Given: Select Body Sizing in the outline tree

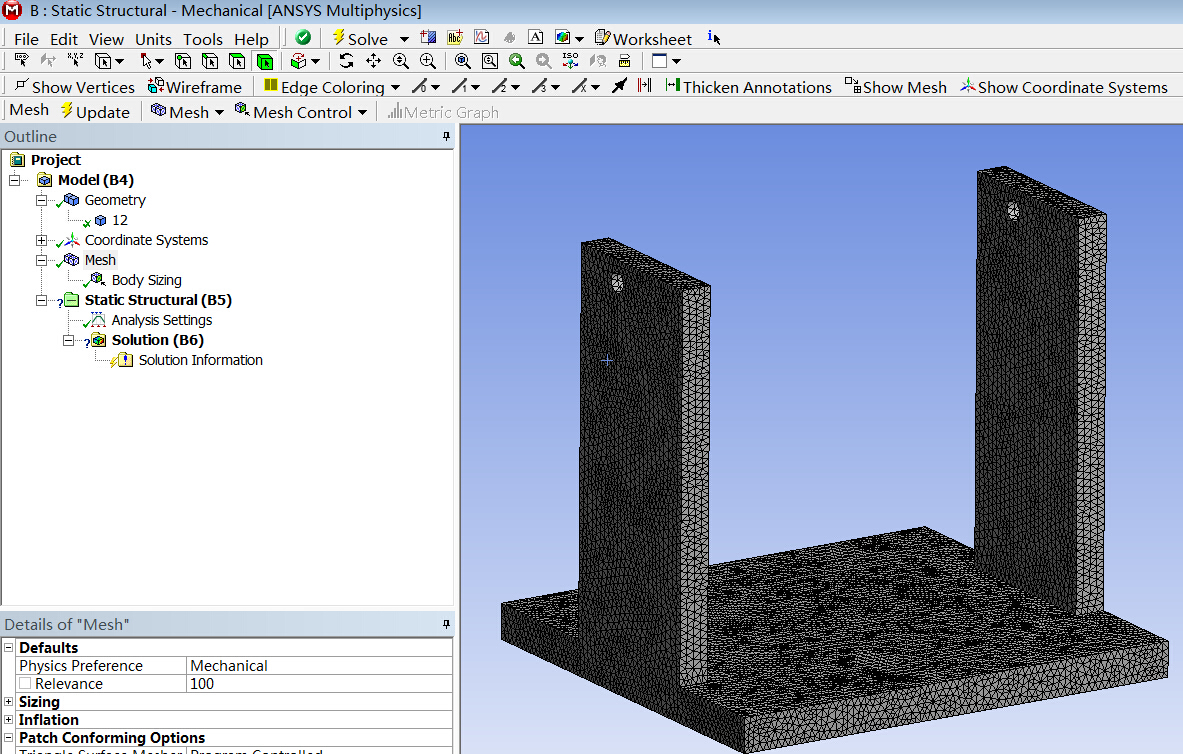Looking at the screenshot, I should 146,280.
